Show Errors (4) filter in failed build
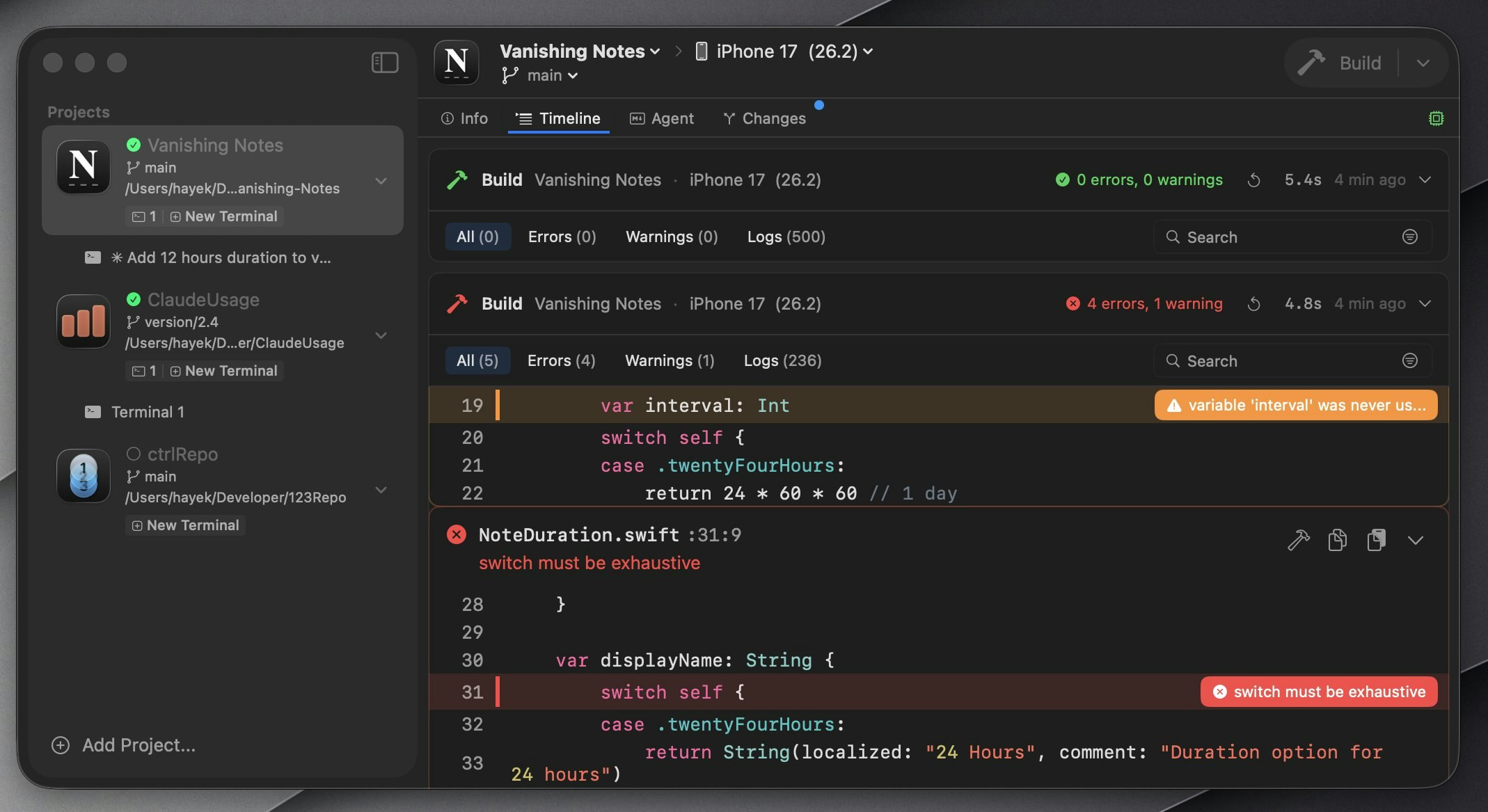Image resolution: width=1488 pixels, height=812 pixels. 561,361
